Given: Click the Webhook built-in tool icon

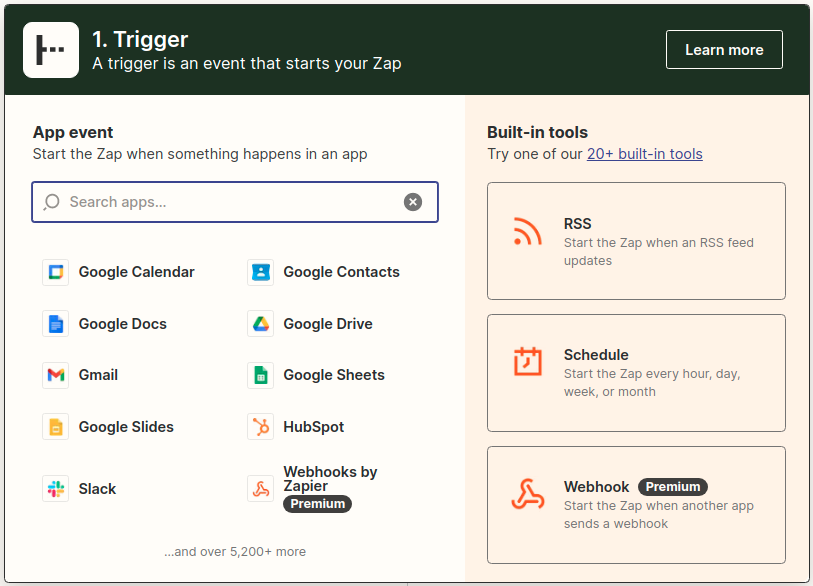Looking at the screenshot, I should tap(528, 494).
